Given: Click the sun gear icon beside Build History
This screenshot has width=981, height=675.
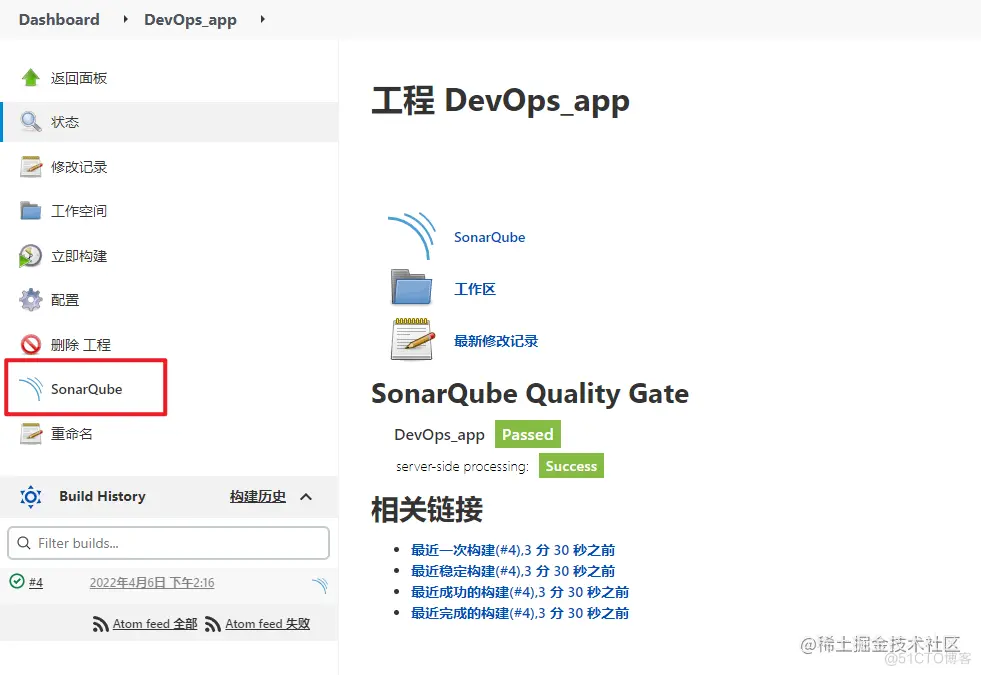Looking at the screenshot, I should coord(31,497).
